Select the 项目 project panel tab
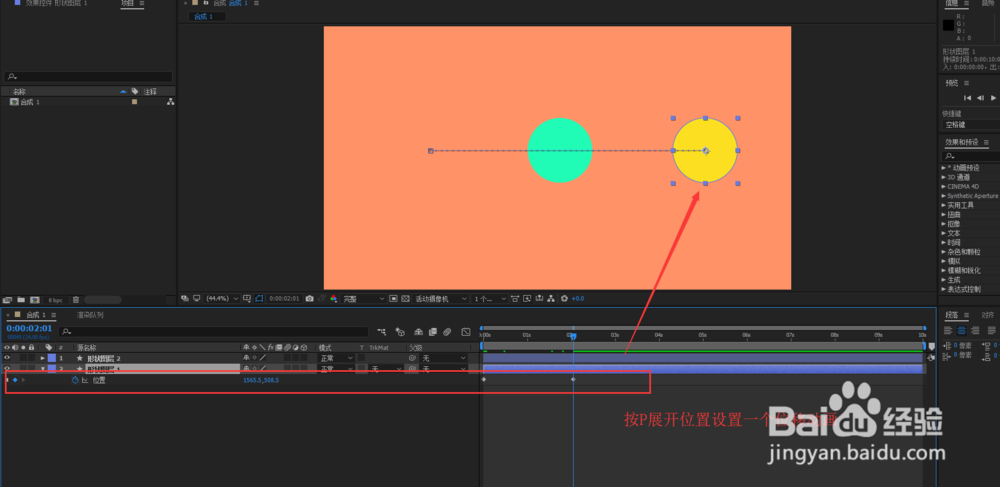The image size is (1000, 487). (128, 3)
